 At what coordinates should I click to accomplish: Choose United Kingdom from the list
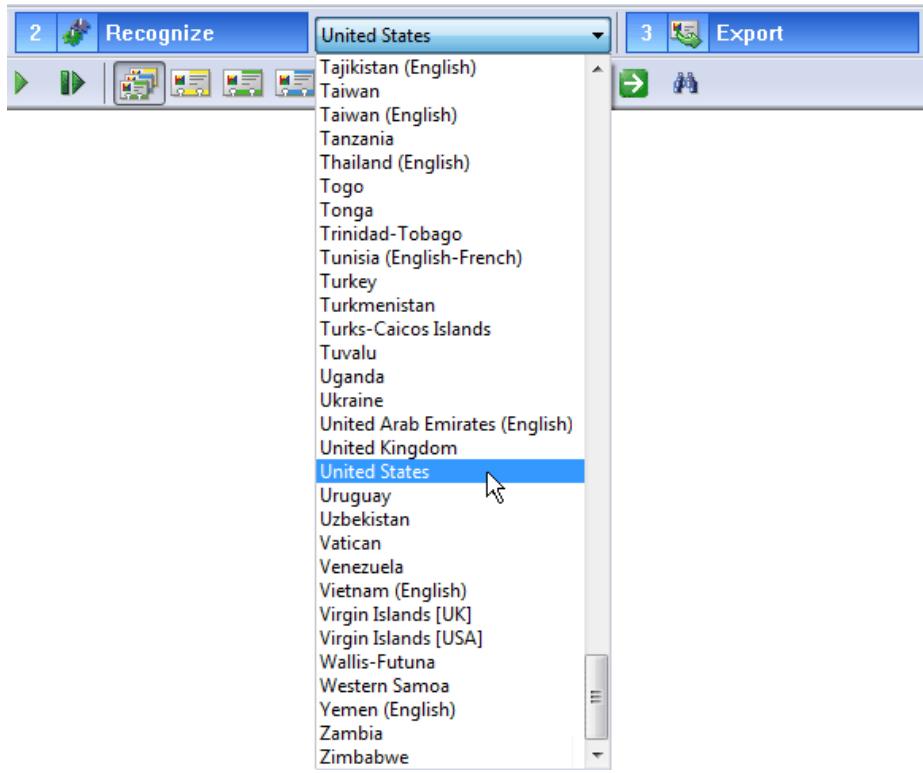[x=450, y=447]
